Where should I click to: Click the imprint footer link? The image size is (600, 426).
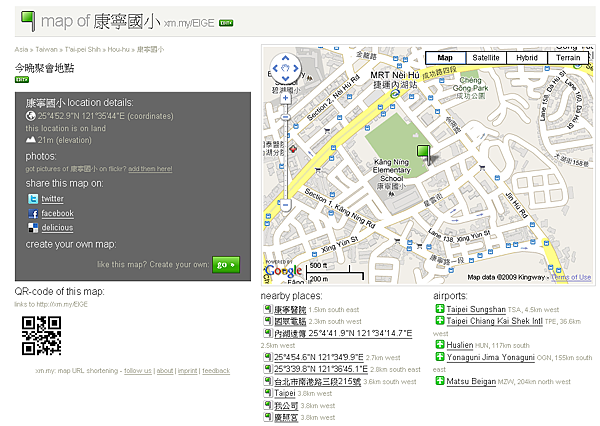(x=188, y=371)
